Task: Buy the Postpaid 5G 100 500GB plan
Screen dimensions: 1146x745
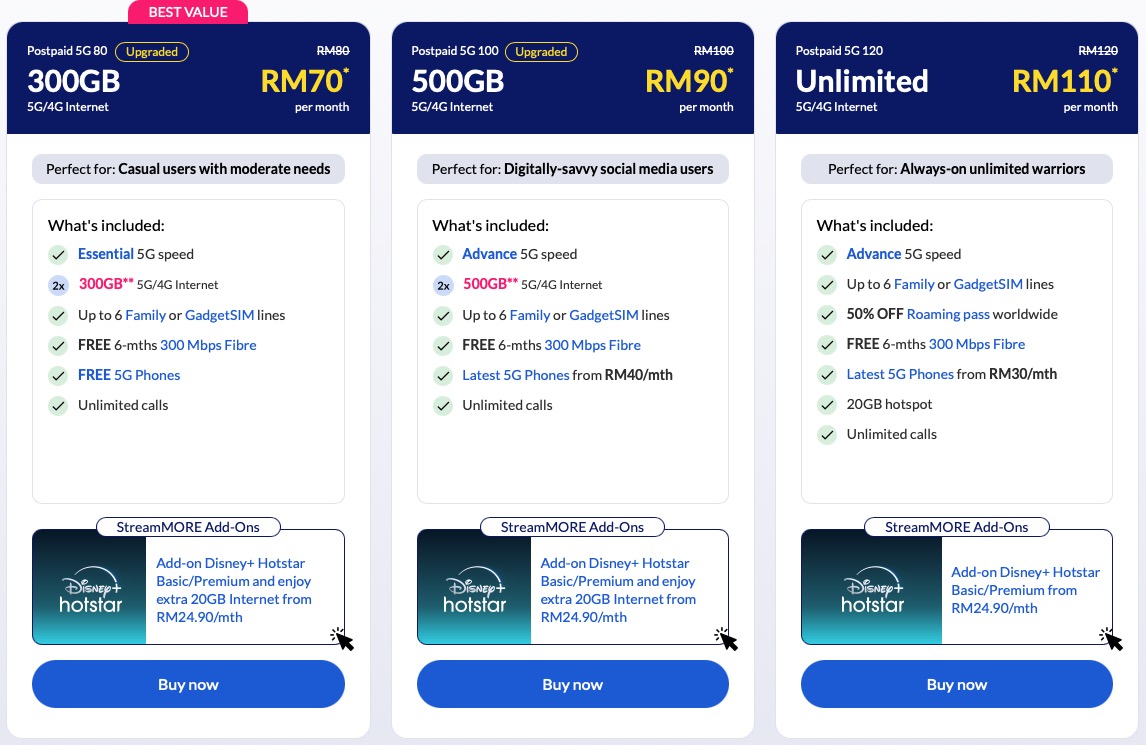Action: click(x=572, y=684)
